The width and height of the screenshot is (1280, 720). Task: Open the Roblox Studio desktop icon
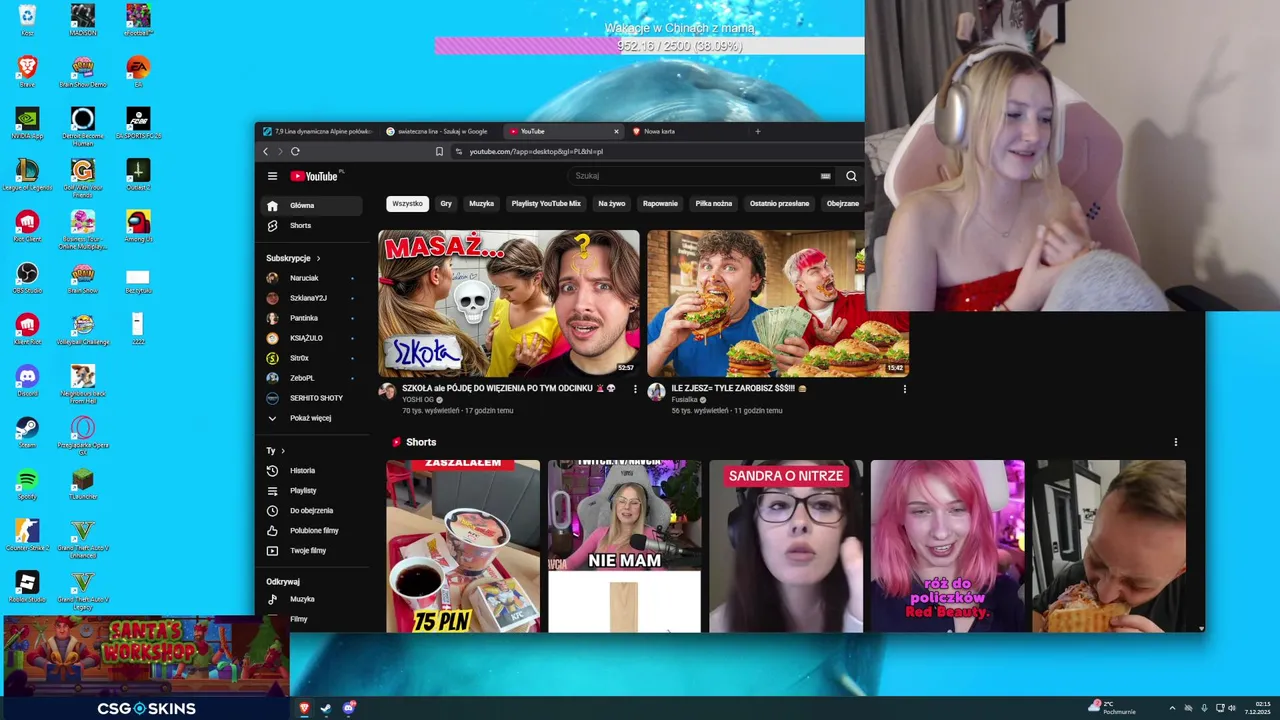[x=27, y=588]
